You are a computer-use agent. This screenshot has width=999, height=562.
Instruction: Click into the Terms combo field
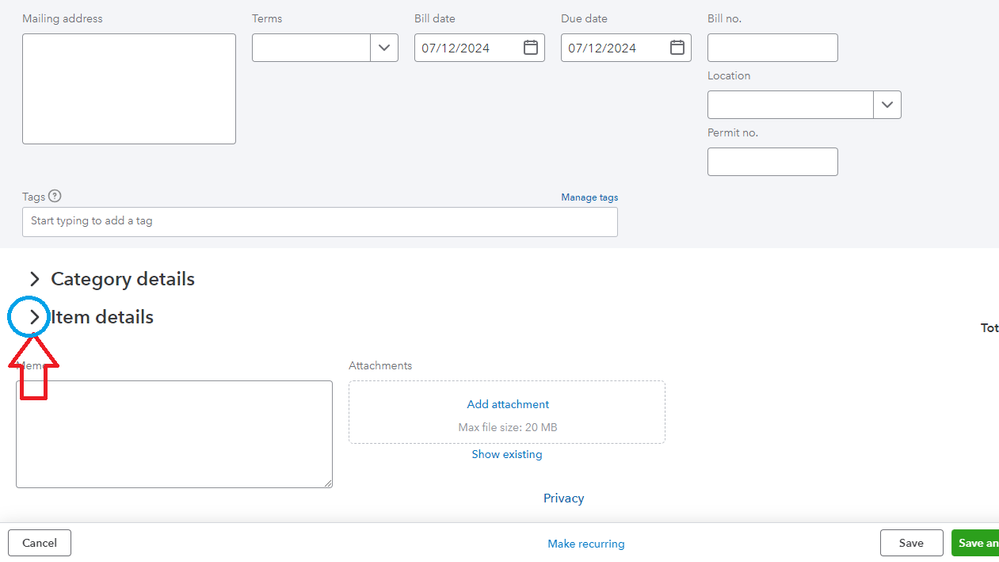click(311, 48)
